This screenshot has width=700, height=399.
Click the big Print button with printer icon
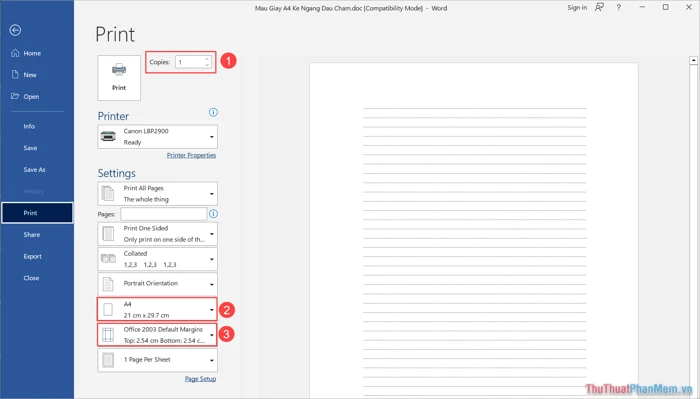[119, 78]
